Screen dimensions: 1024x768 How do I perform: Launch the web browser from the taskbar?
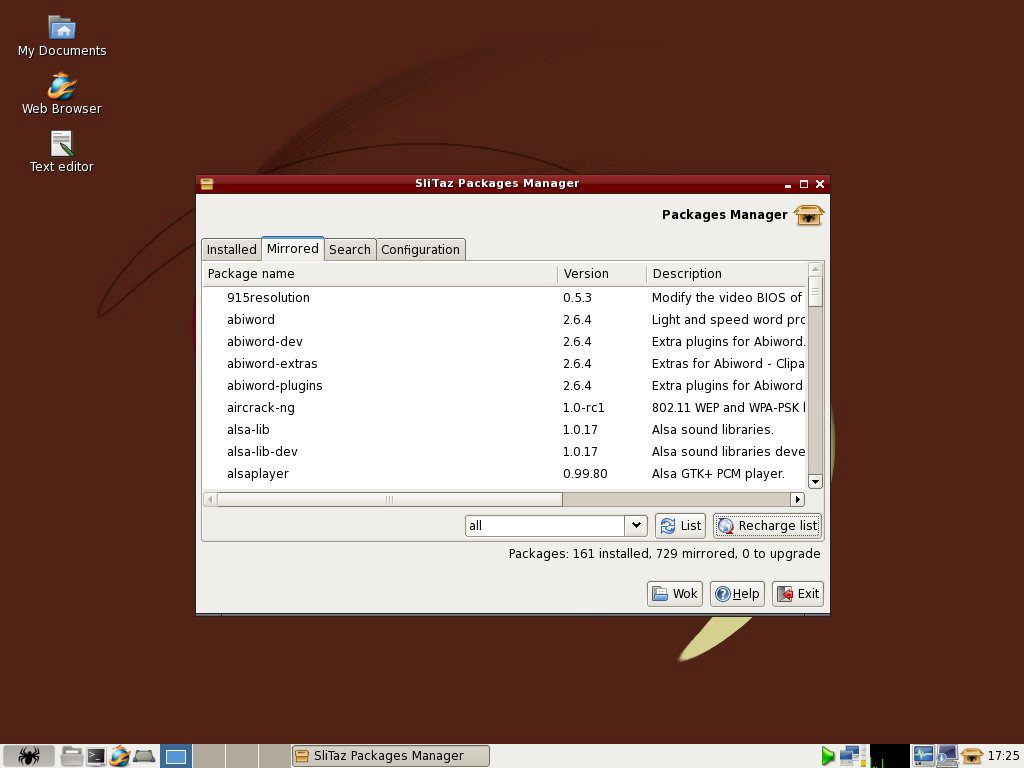pos(120,756)
